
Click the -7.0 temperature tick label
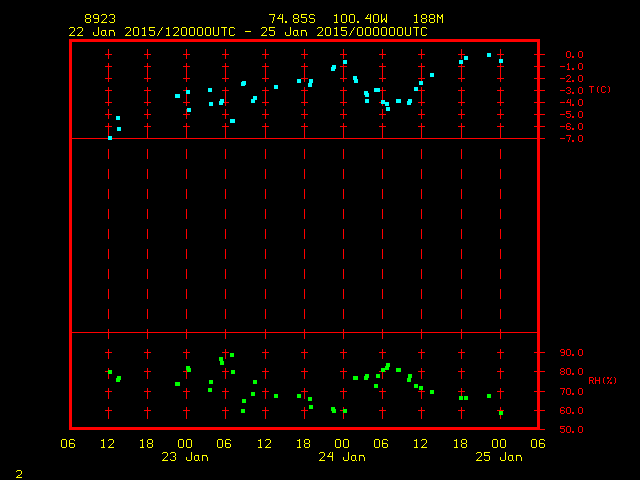[572, 138]
